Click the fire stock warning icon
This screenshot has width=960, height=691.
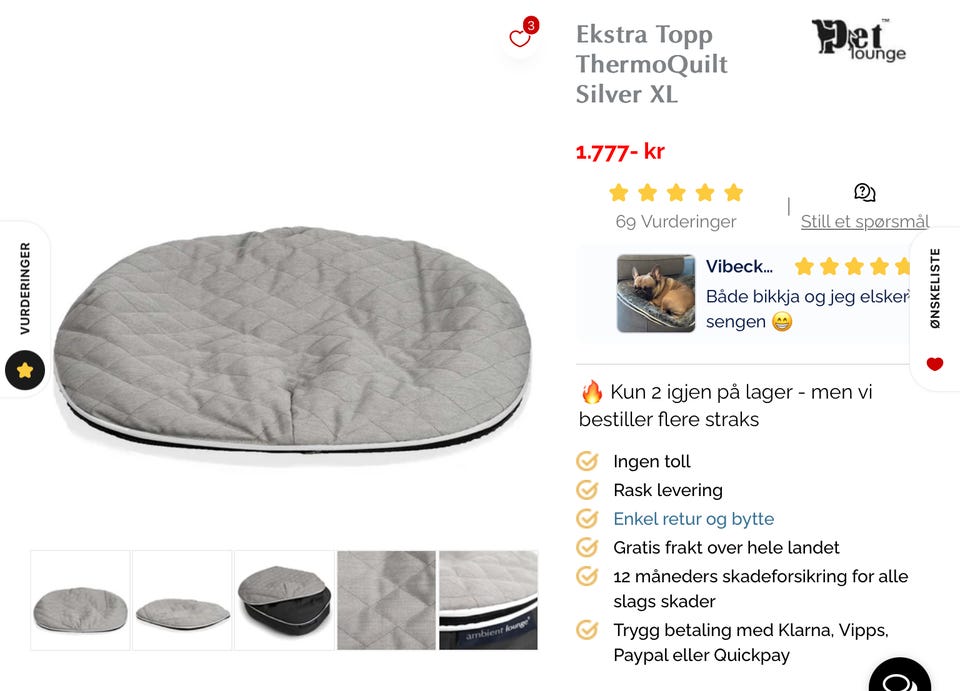pyautogui.click(x=591, y=392)
